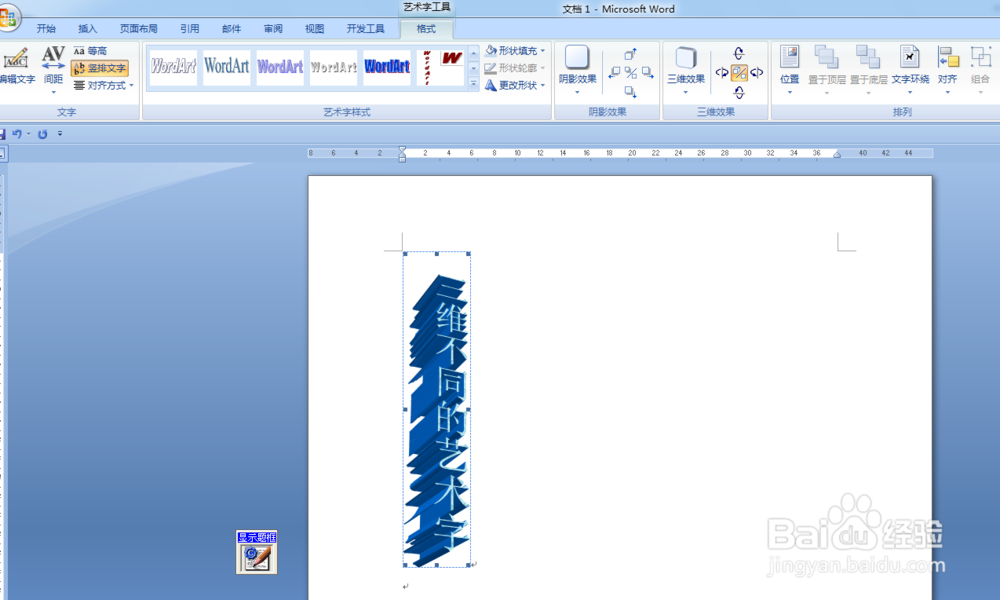This screenshot has height=600, width=1000.
Task: Click the right indent marker on ruler
Action: click(x=837, y=154)
